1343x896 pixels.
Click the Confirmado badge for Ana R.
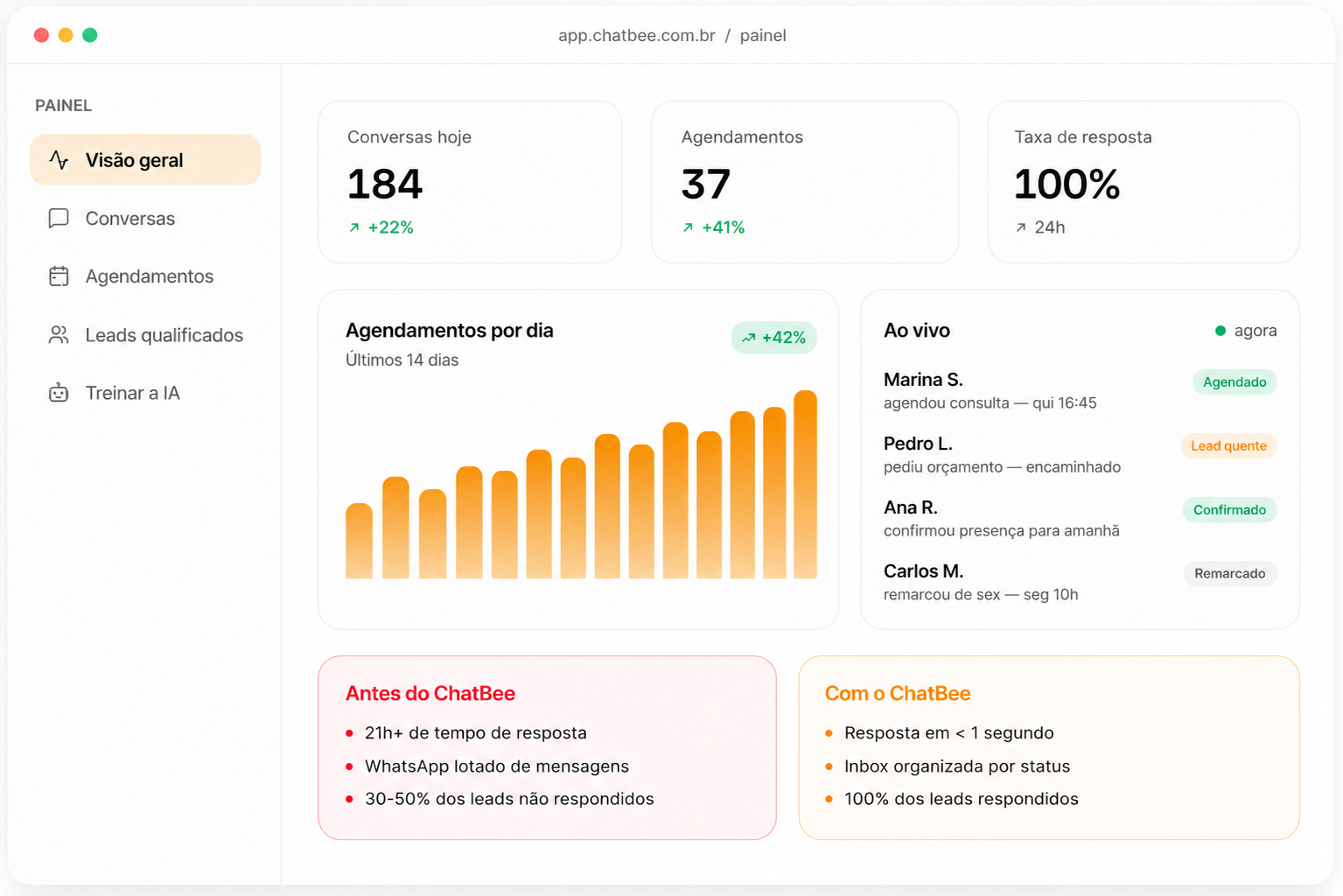(1229, 510)
